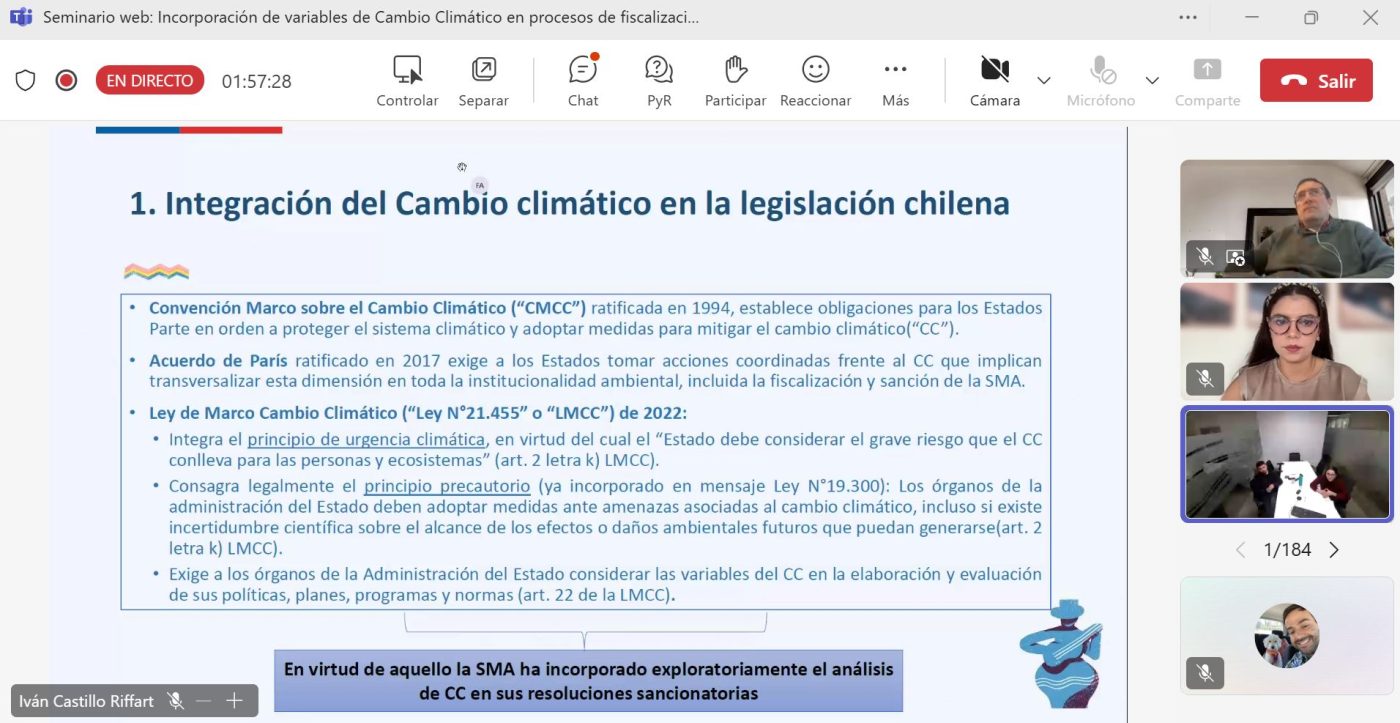Go to next participants page
This screenshot has width=1400, height=723.
point(1333,550)
